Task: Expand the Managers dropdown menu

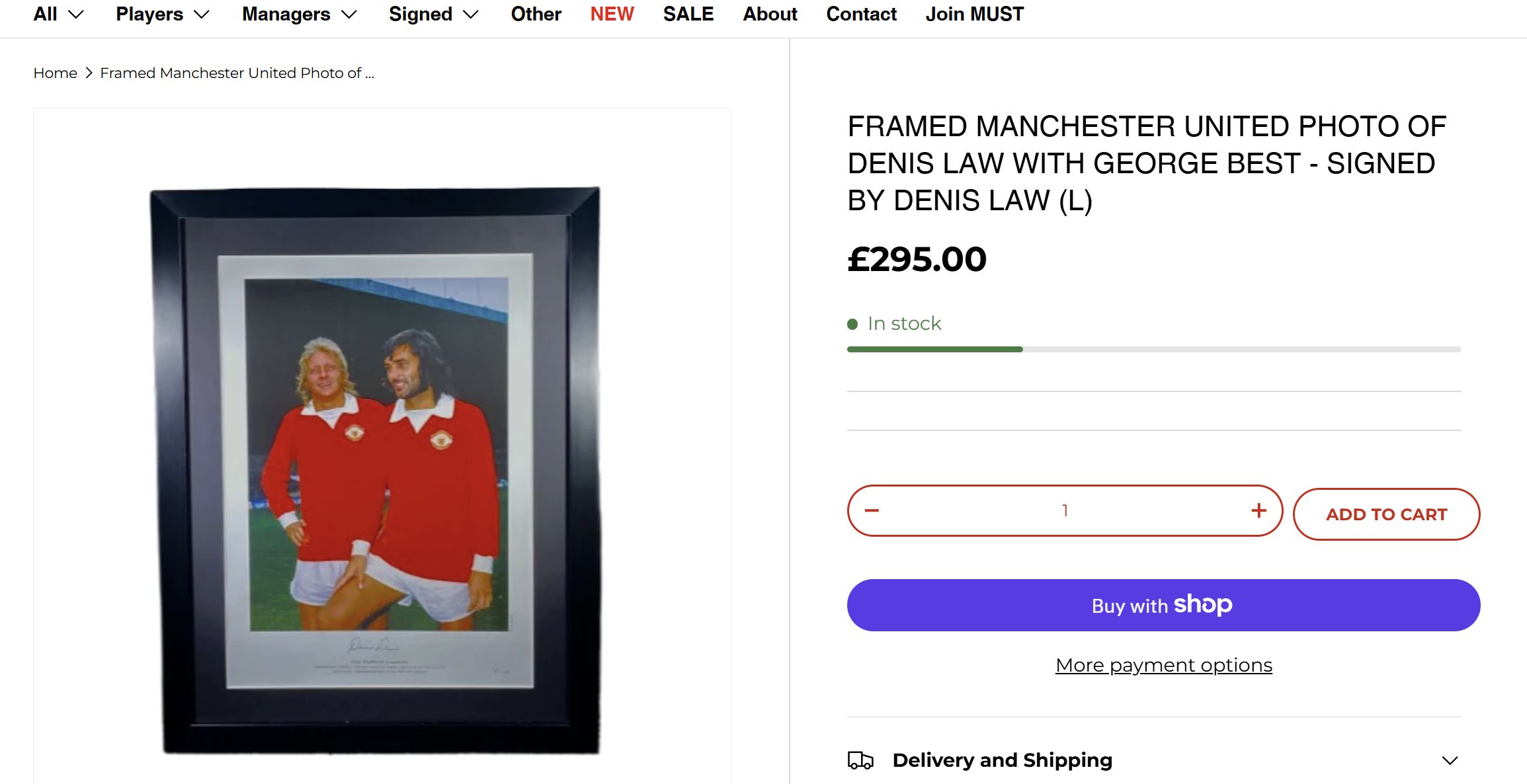Action: [x=299, y=14]
